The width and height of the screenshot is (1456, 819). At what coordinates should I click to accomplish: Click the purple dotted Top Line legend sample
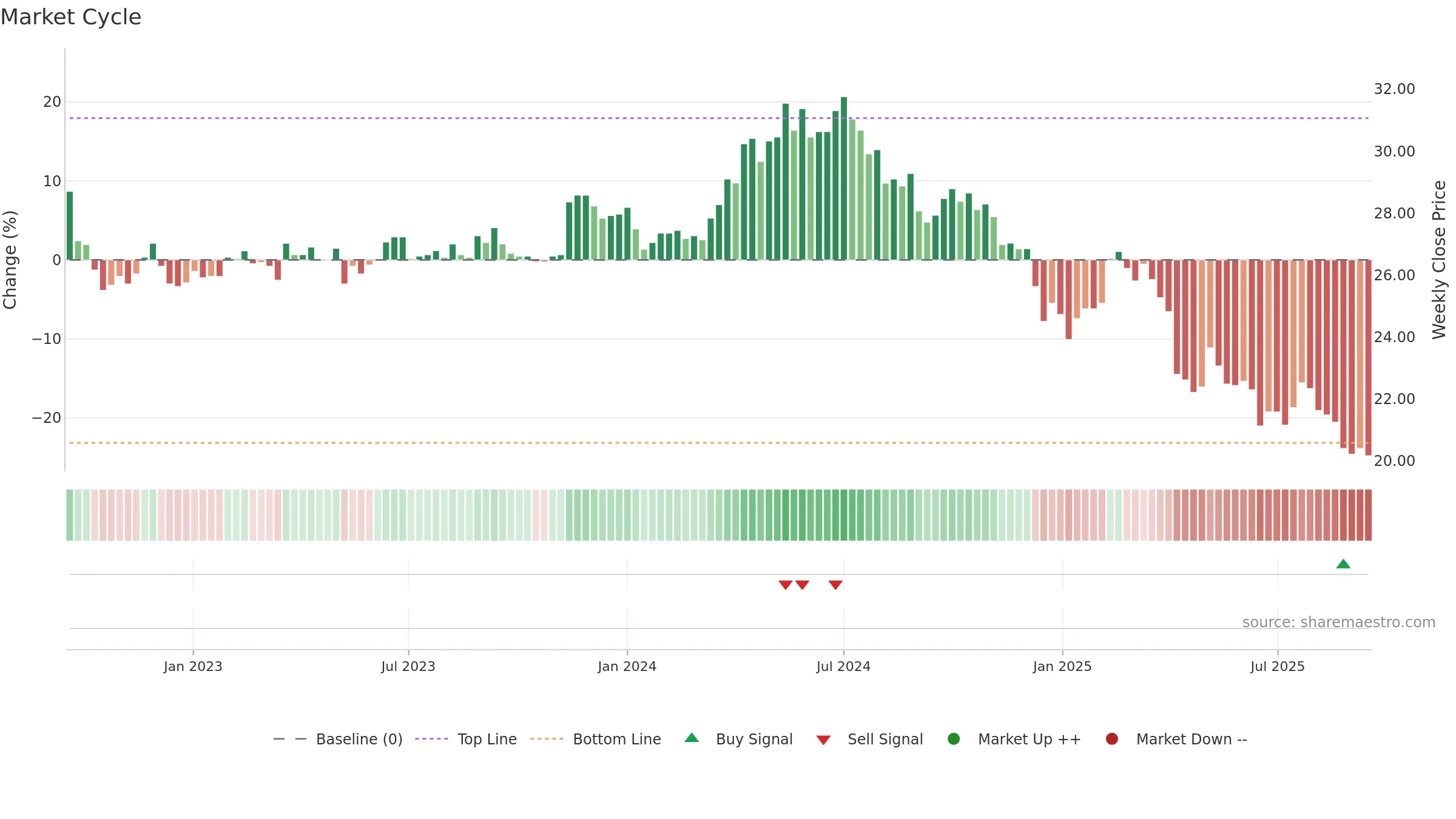tap(431, 739)
